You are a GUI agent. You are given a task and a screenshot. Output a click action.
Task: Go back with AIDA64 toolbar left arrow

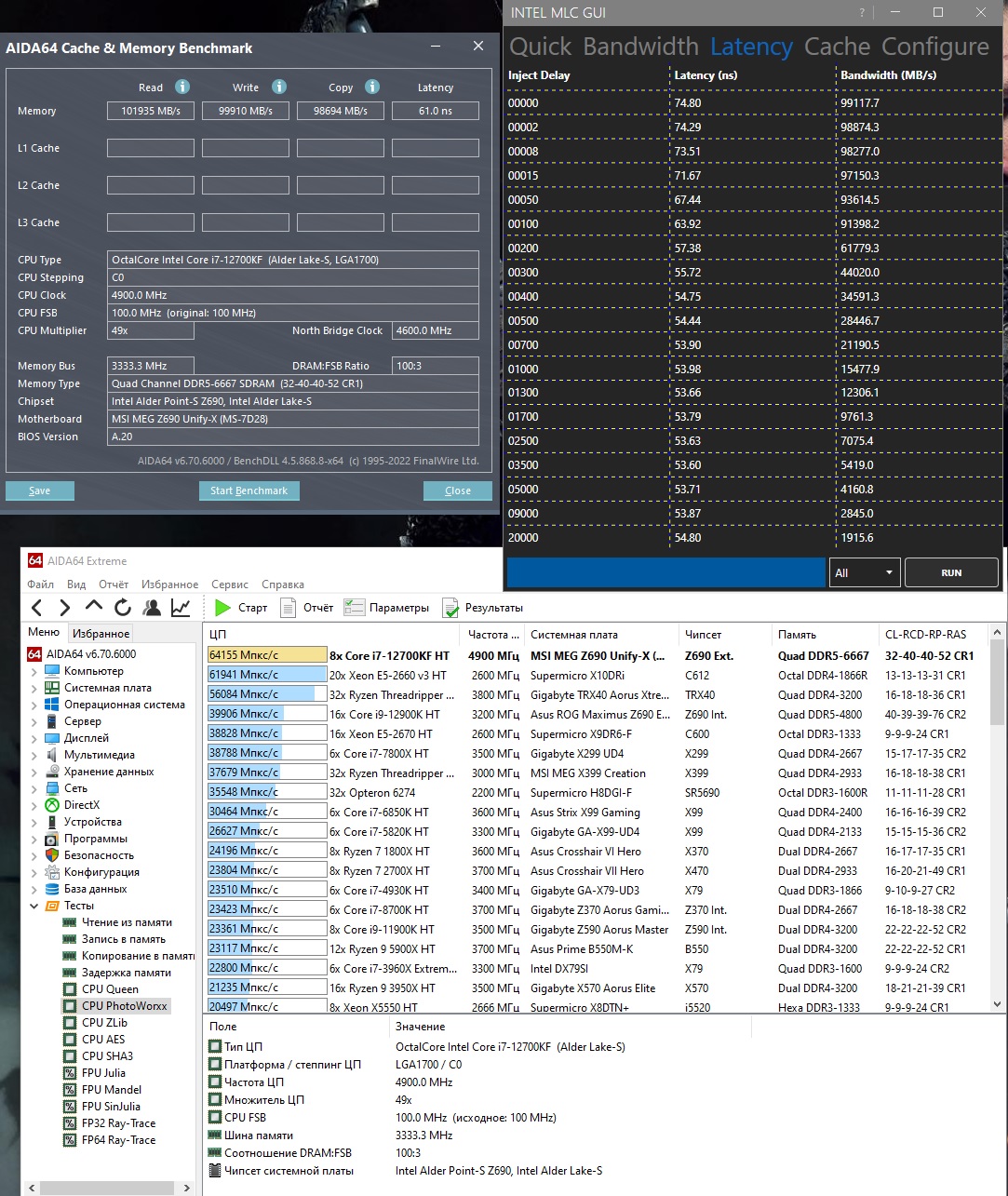coord(37,608)
